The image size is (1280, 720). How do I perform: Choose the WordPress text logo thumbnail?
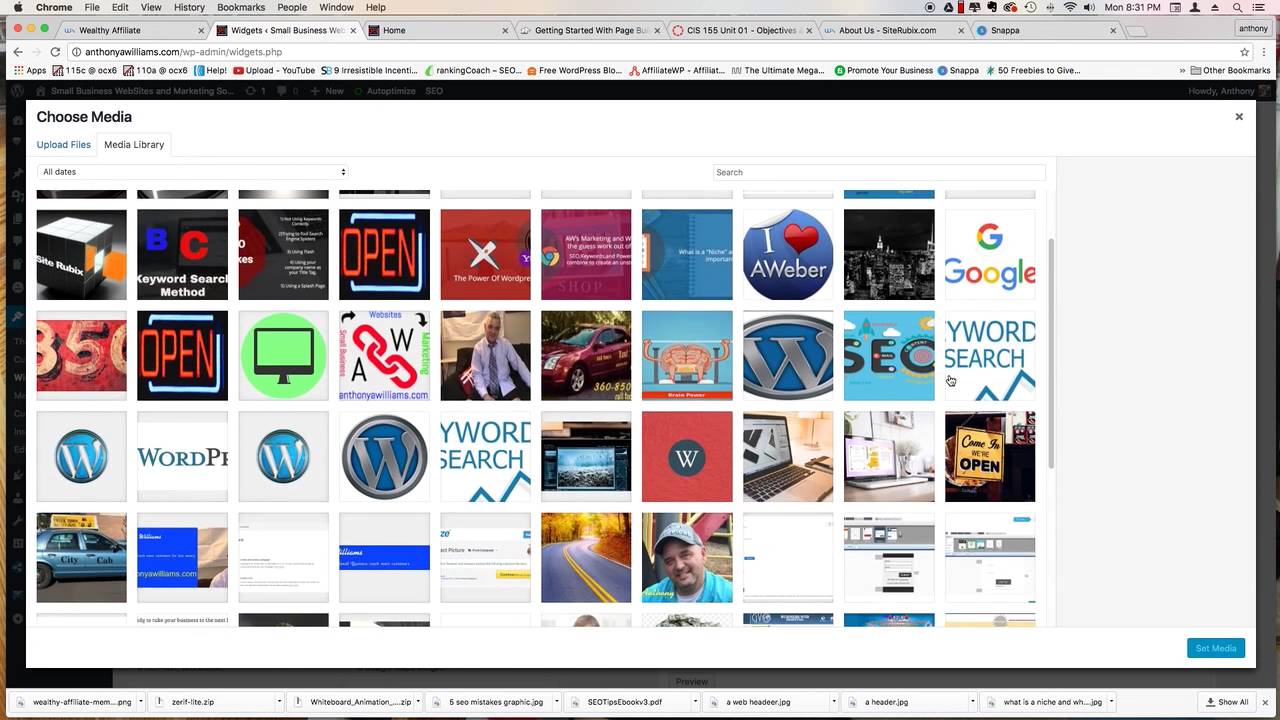pos(182,456)
